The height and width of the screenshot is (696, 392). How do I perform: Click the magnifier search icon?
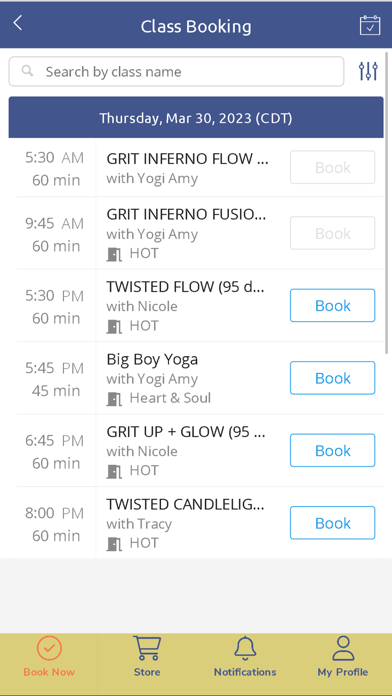tap(28, 71)
